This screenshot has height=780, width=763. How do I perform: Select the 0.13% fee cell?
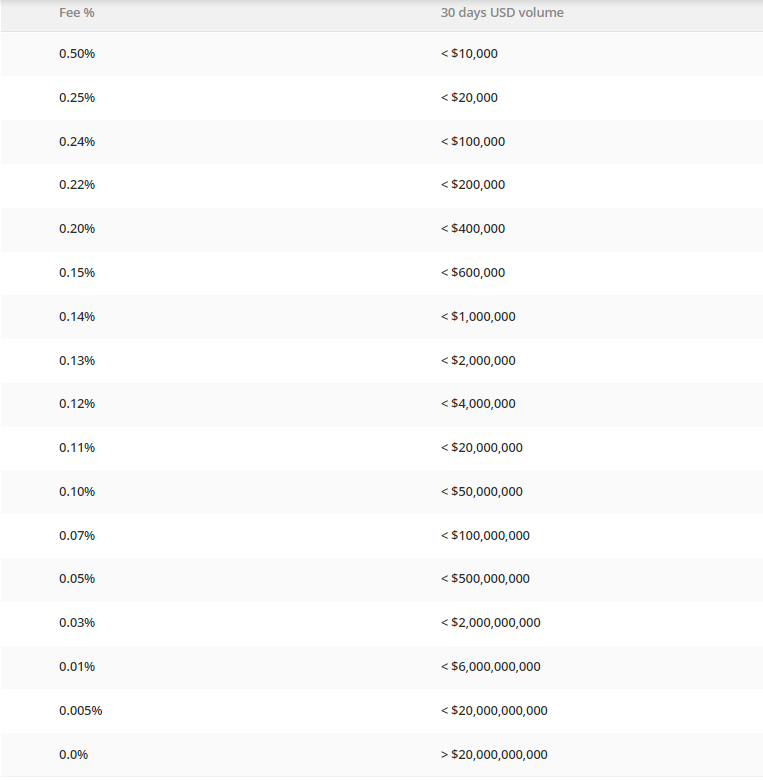pyautogui.click(x=77, y=361)
